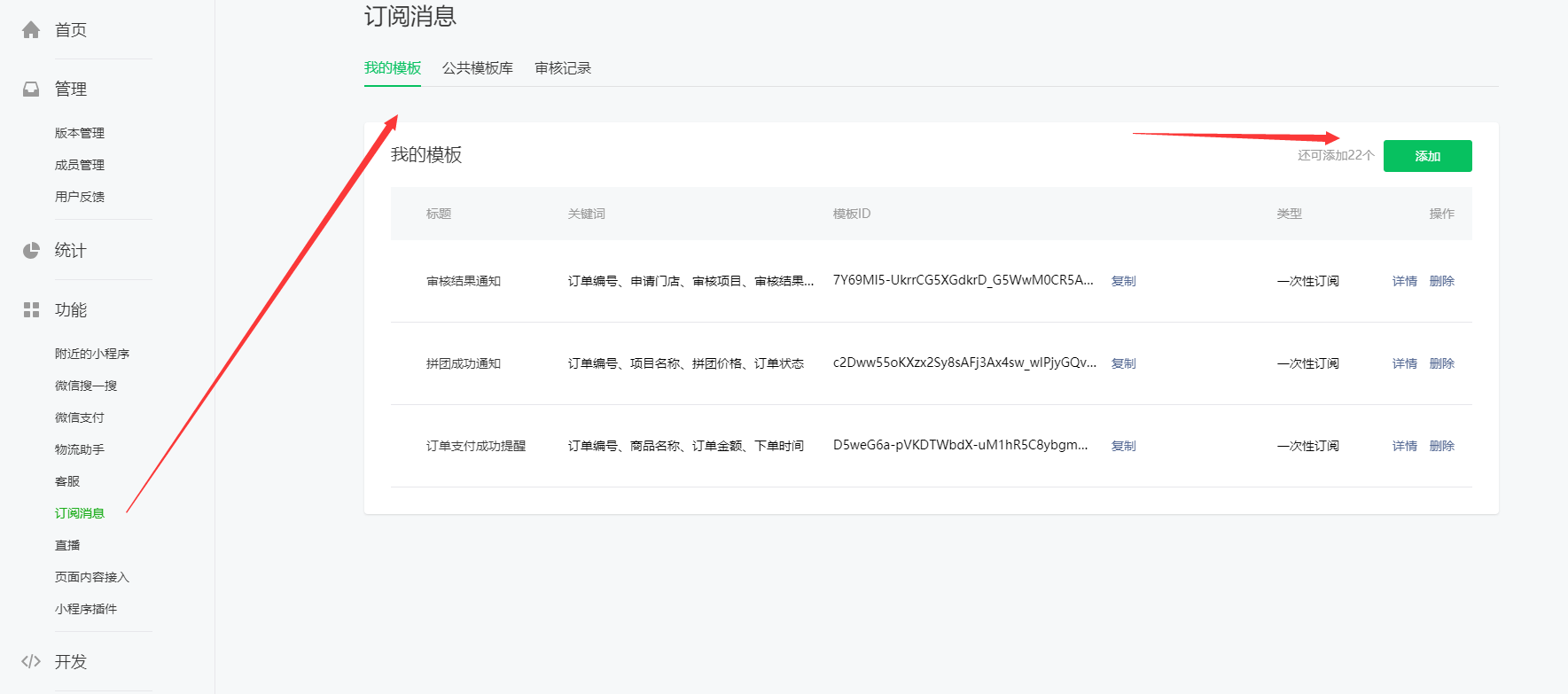The width and height of the screenshot is (1568, 694).
Task: Navigate to 小程序插件 in the sidebar
Action: [x=86, y=609]
